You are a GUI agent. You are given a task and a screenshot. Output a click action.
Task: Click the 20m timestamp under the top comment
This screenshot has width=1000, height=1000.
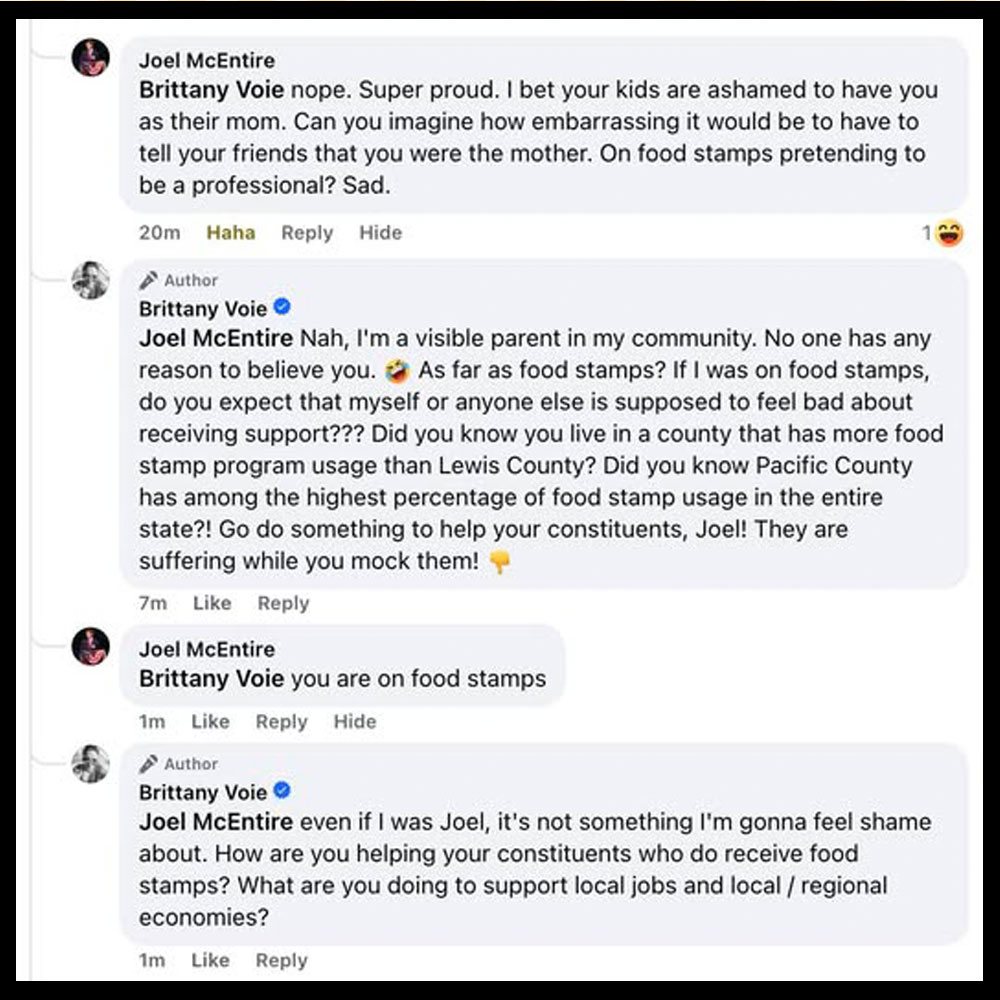click(x=159, y=233)
